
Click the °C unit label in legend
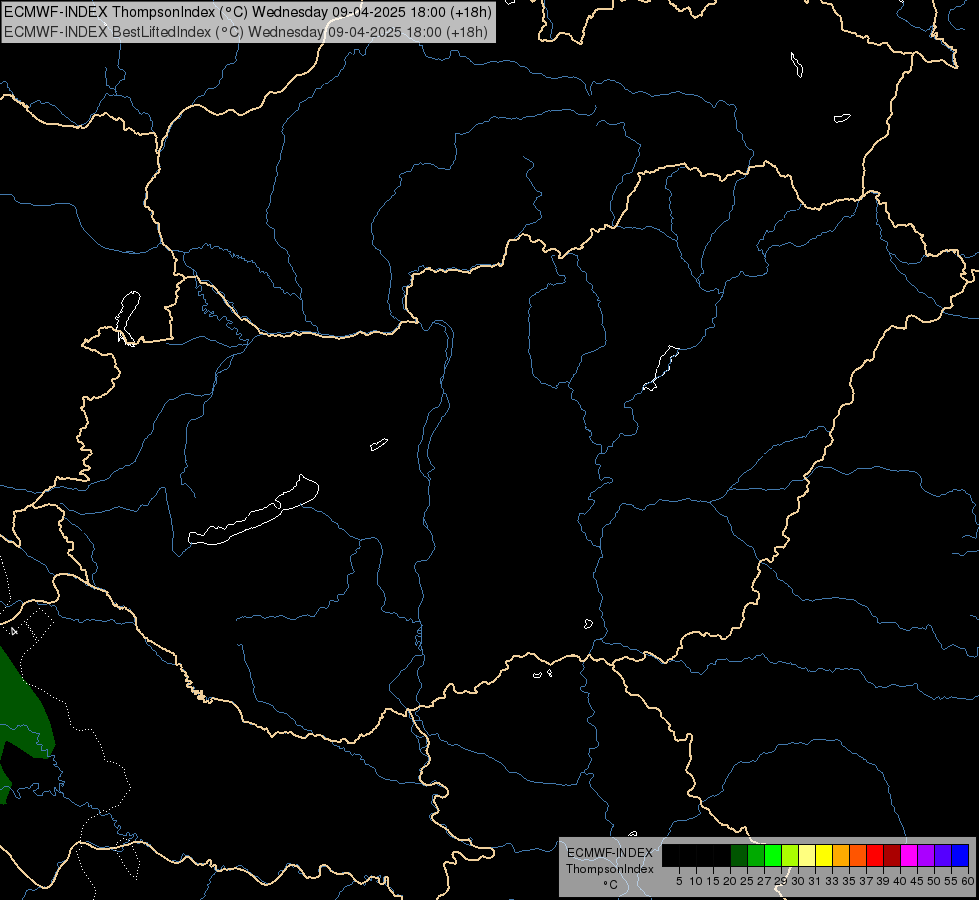(611, 885)
